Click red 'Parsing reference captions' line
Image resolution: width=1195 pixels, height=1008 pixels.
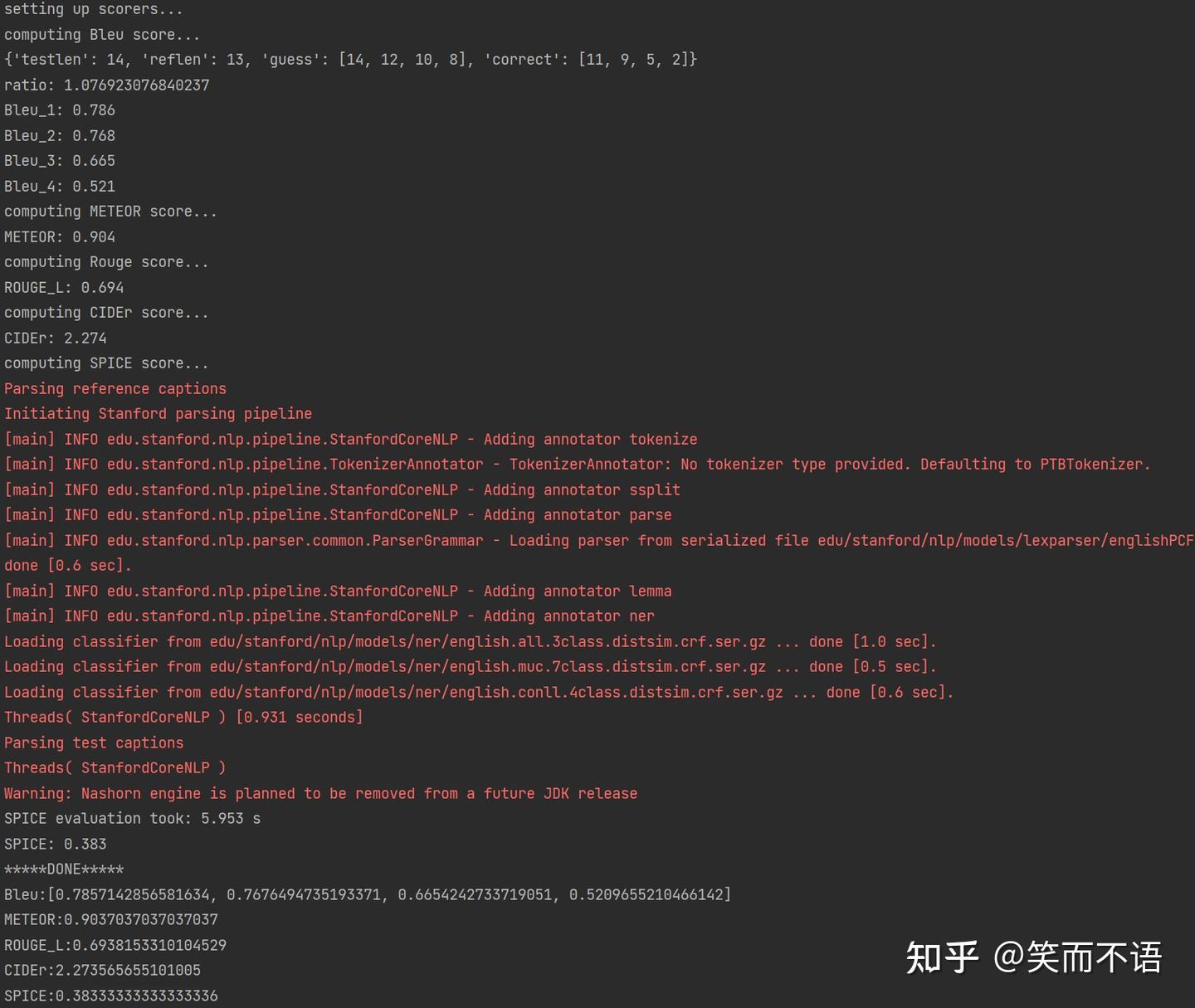[x=115, y=389]
